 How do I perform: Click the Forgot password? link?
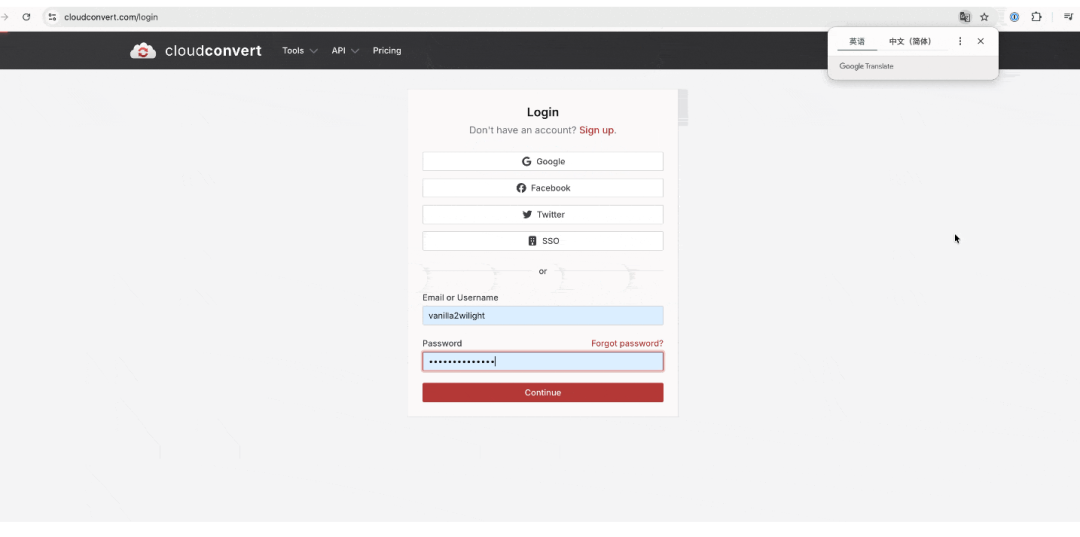[627, 344]
